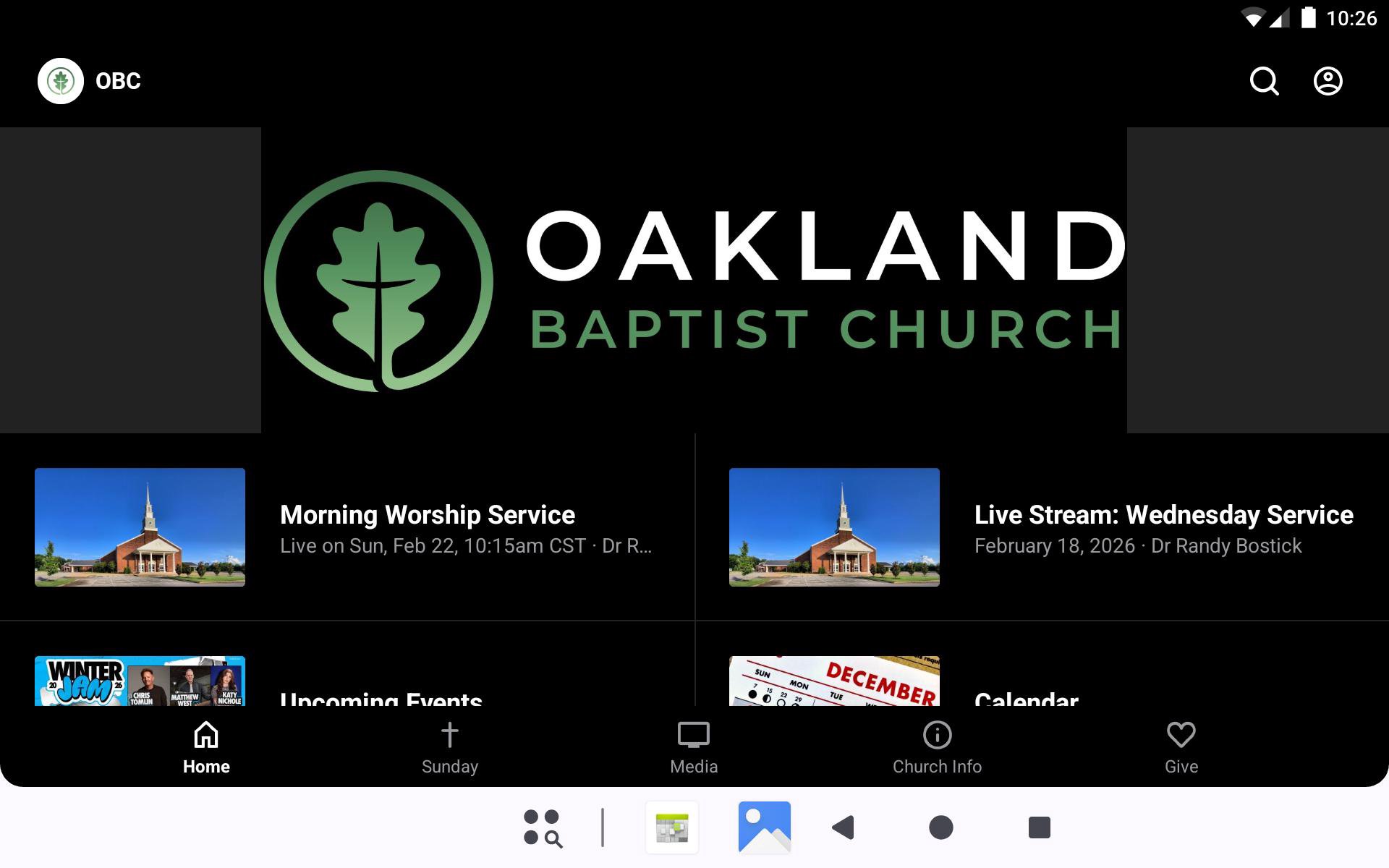Launch the gallery app in taskbar
The width and height of the screenshot is (1389, 868).
pos(764,827)
